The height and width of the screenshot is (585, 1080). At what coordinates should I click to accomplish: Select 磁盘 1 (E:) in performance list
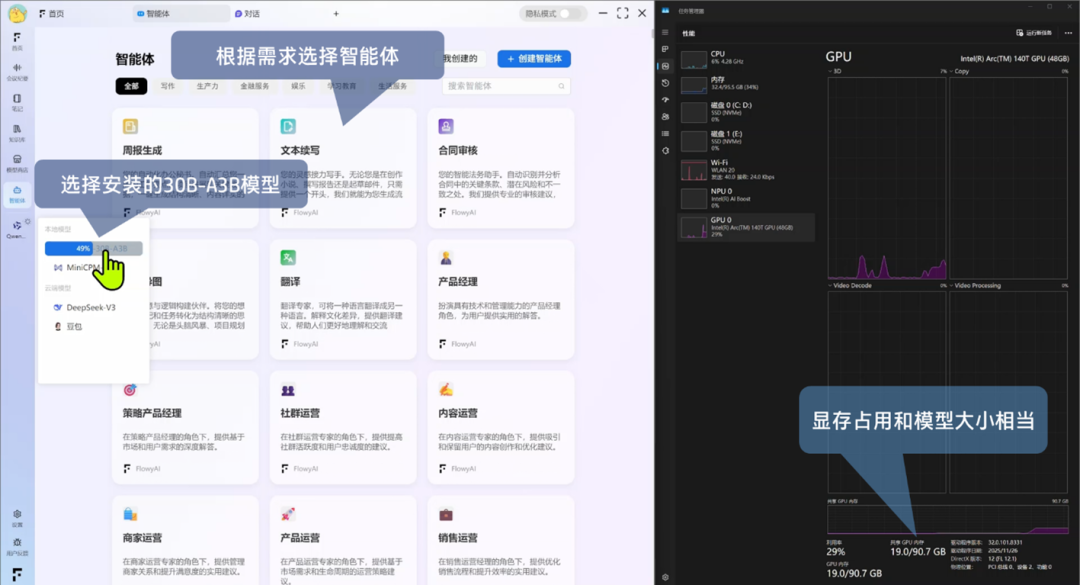(746, 141)
